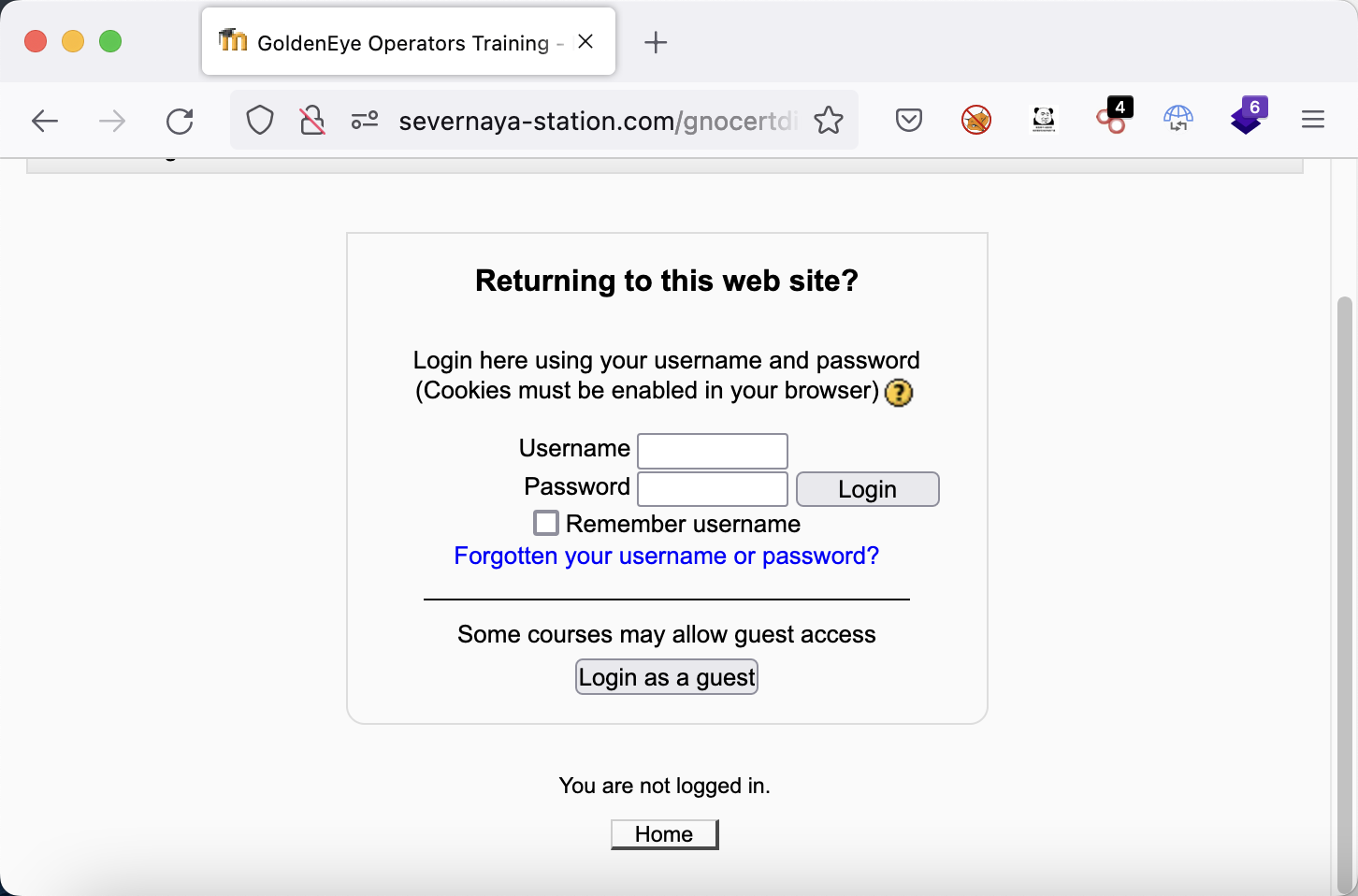The width and height of the screenshot is (1358, 896).
Task: Click Forgotten your username or password link
Action: 666,556
